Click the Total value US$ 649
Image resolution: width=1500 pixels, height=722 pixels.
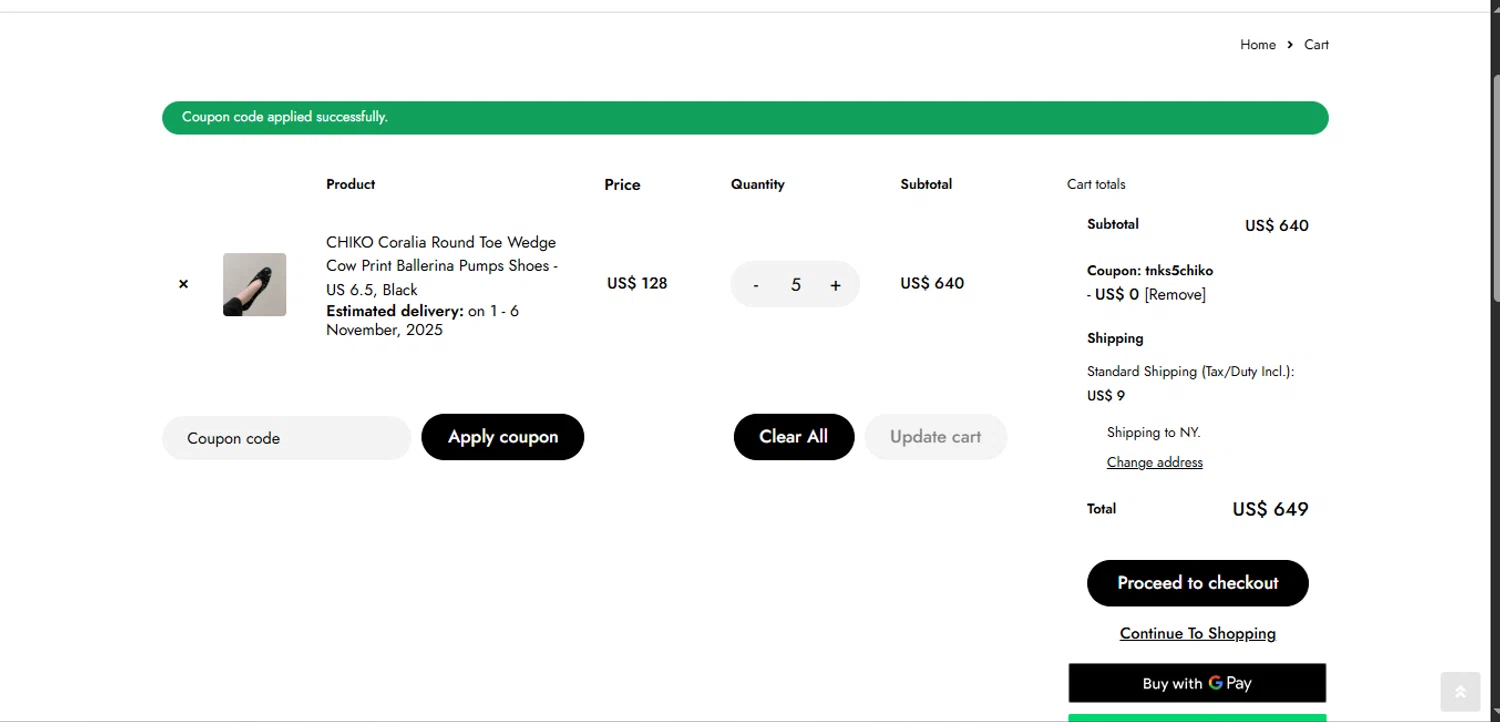coord(1270,510)
